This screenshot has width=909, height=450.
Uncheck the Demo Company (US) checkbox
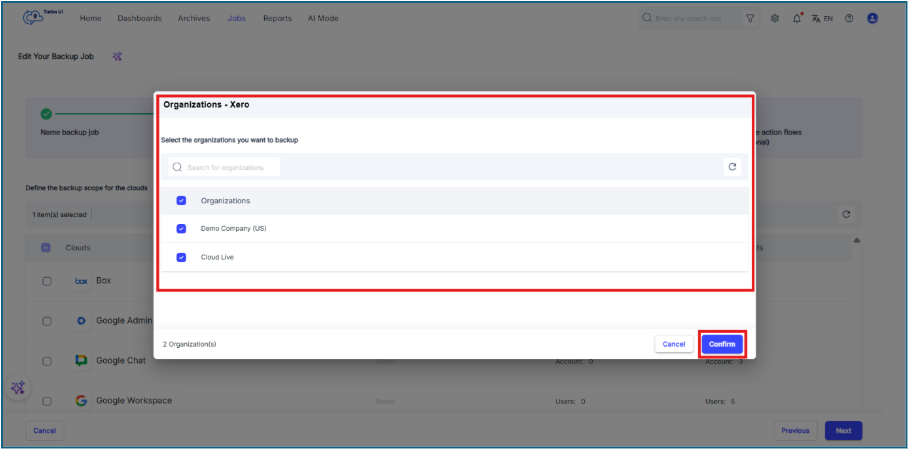(x=181, y=229)
